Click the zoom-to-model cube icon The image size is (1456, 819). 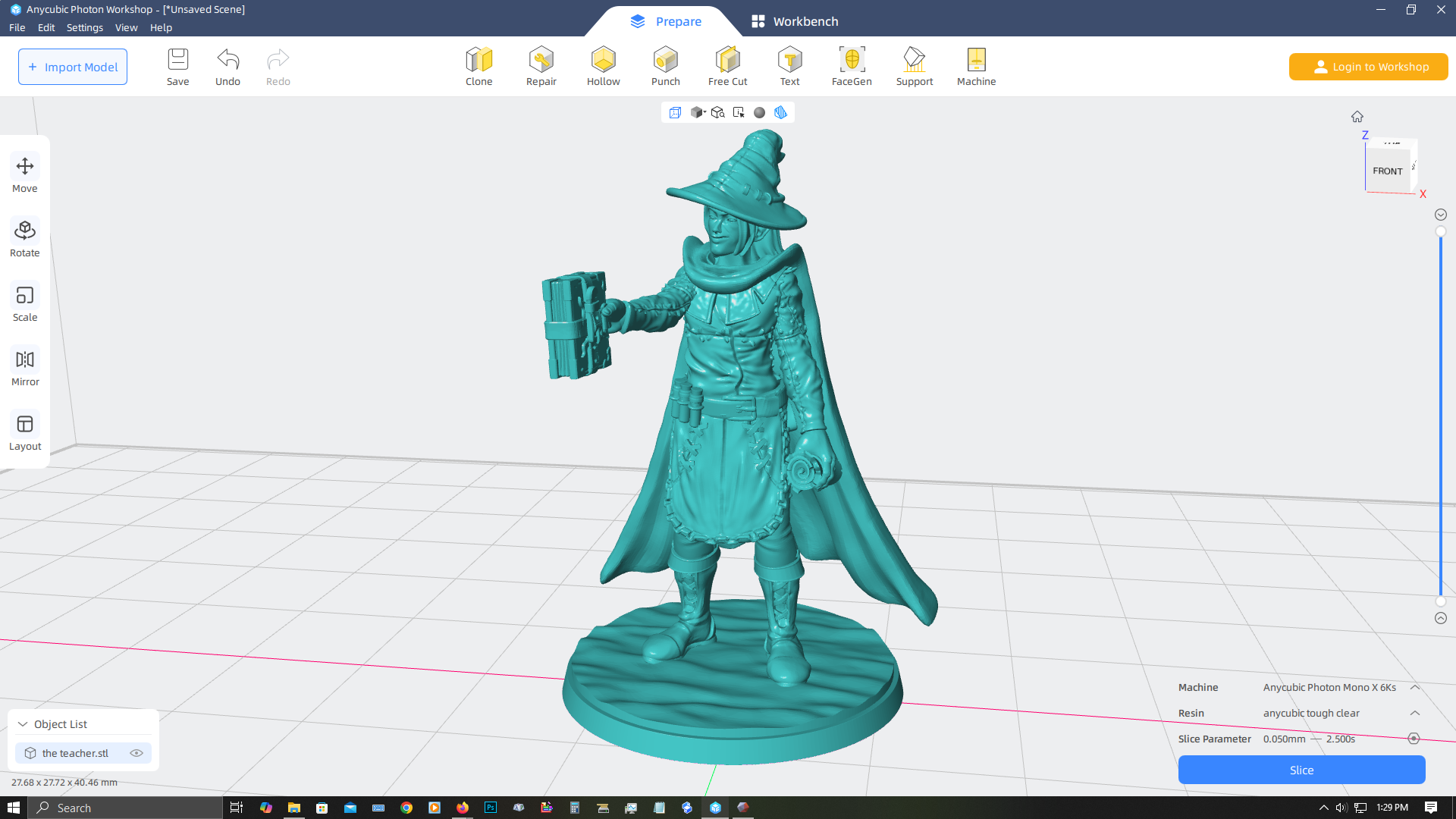point(717,112)
